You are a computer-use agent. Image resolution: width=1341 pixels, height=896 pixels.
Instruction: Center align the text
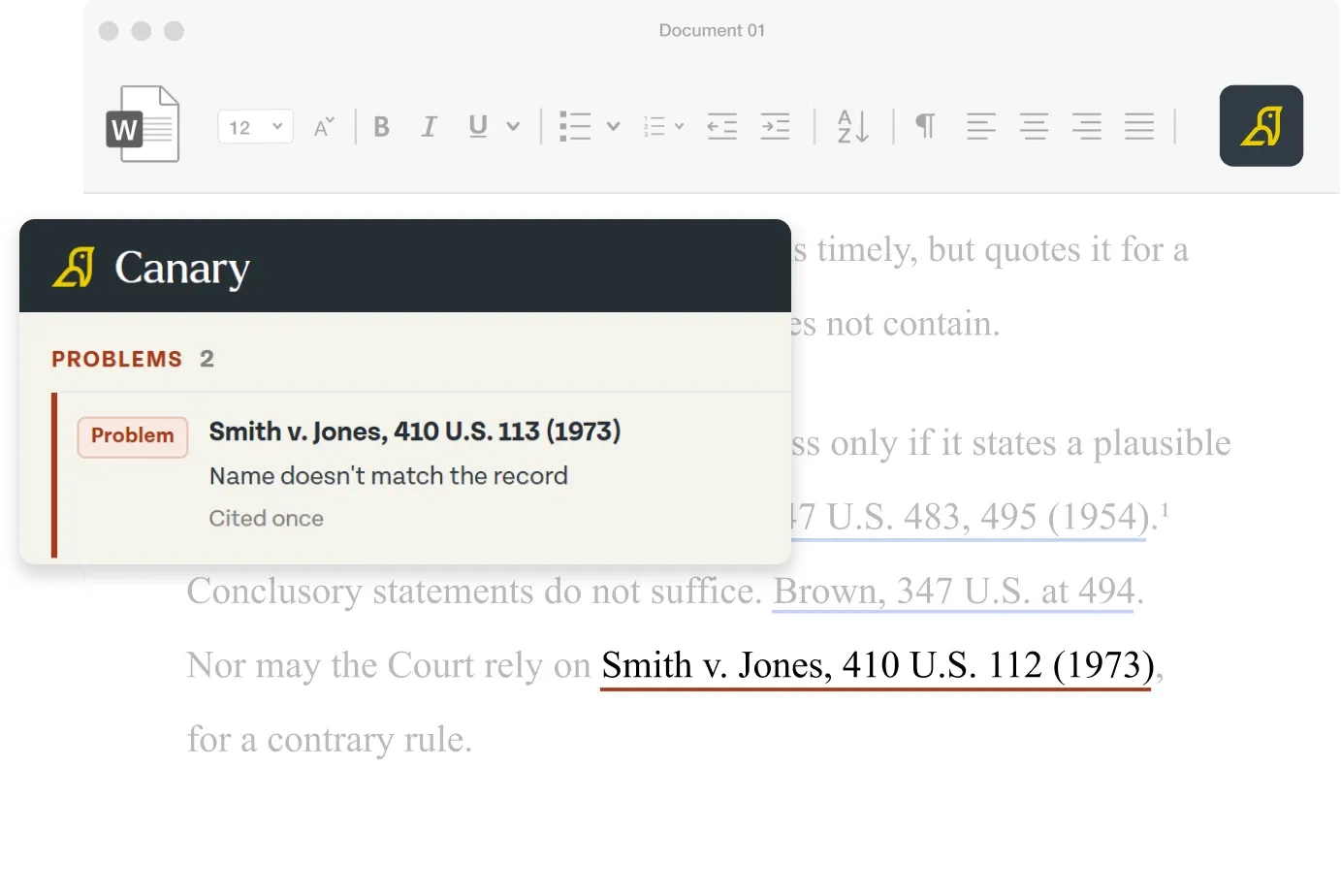(1034, 126)
